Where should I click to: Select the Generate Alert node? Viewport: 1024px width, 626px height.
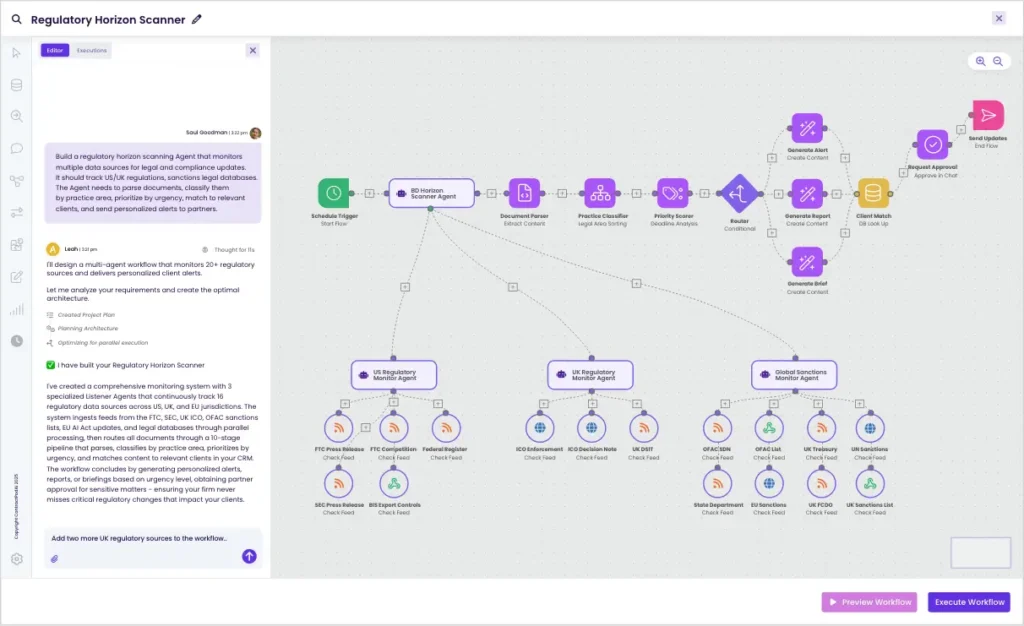807,128
